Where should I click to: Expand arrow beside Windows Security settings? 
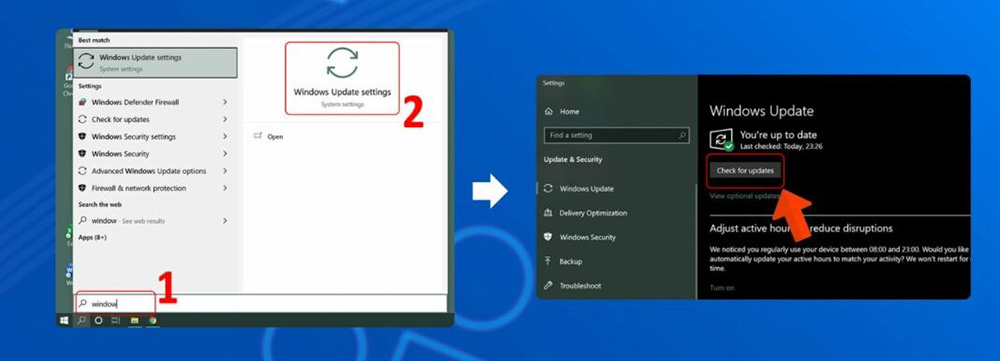(x=225, y=136)
